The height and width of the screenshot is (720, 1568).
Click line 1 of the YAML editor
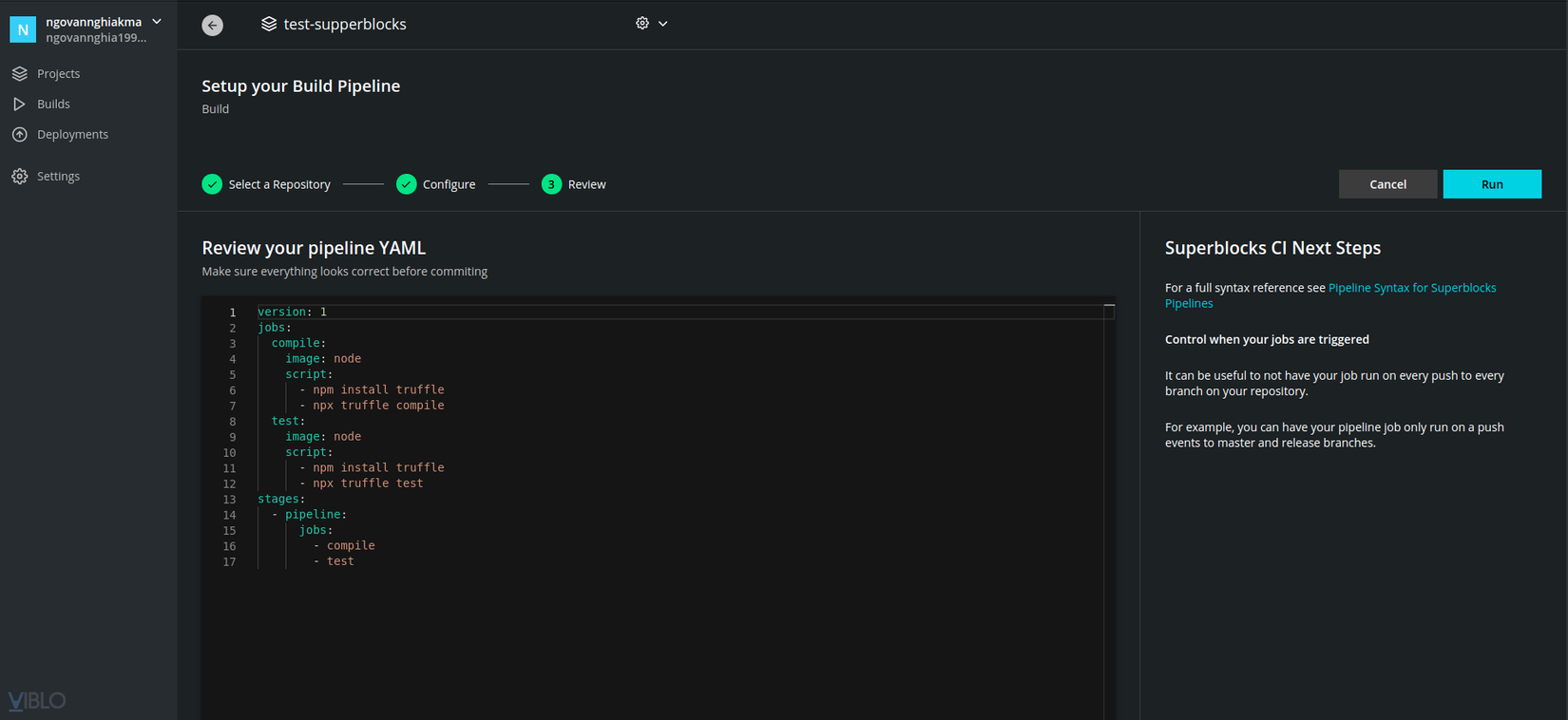click(665, 312)
